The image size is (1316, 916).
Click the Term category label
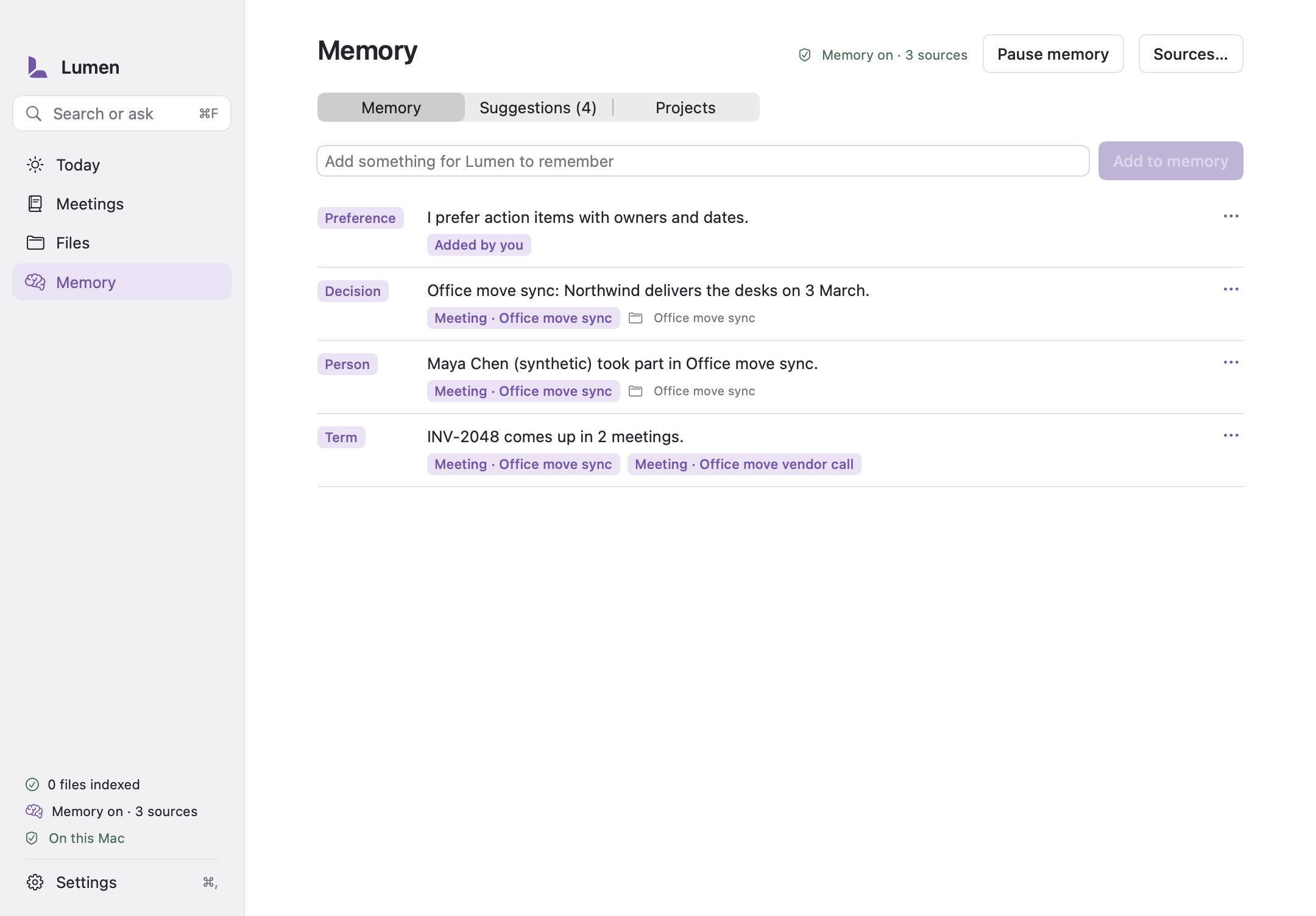coord(341,437)
